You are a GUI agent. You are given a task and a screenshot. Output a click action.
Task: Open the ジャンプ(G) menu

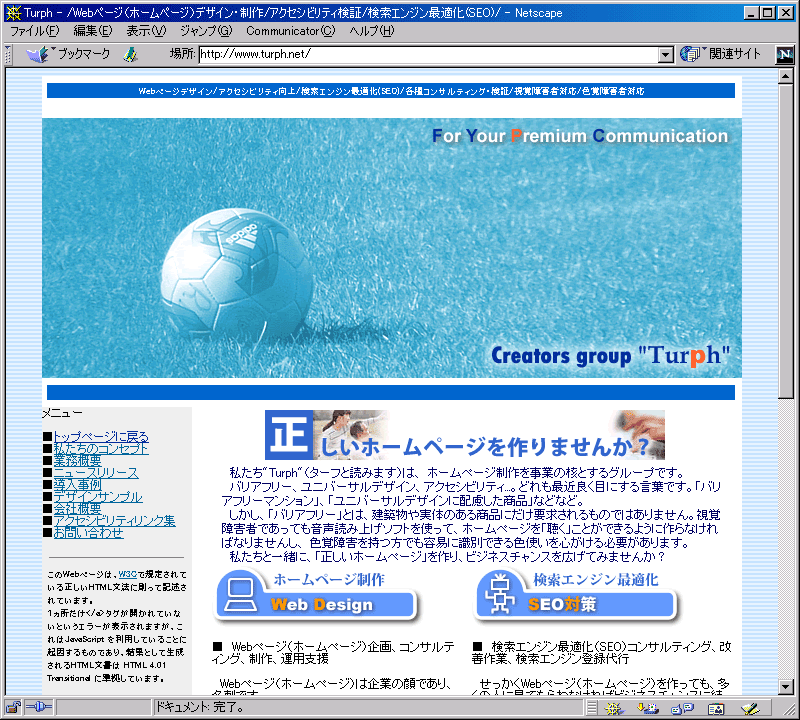point(206,31)
